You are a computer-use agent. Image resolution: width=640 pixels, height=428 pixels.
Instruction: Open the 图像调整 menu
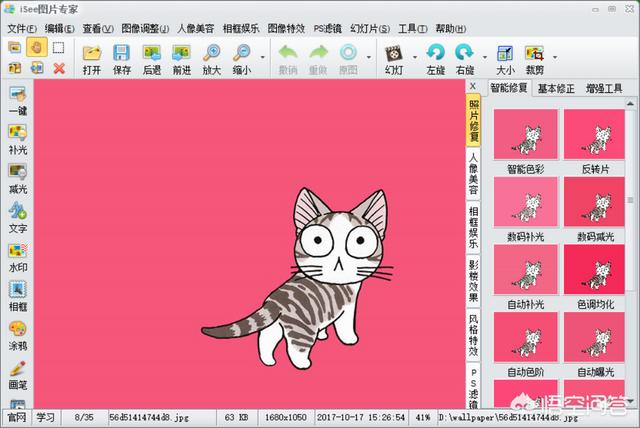pos(145,29)
